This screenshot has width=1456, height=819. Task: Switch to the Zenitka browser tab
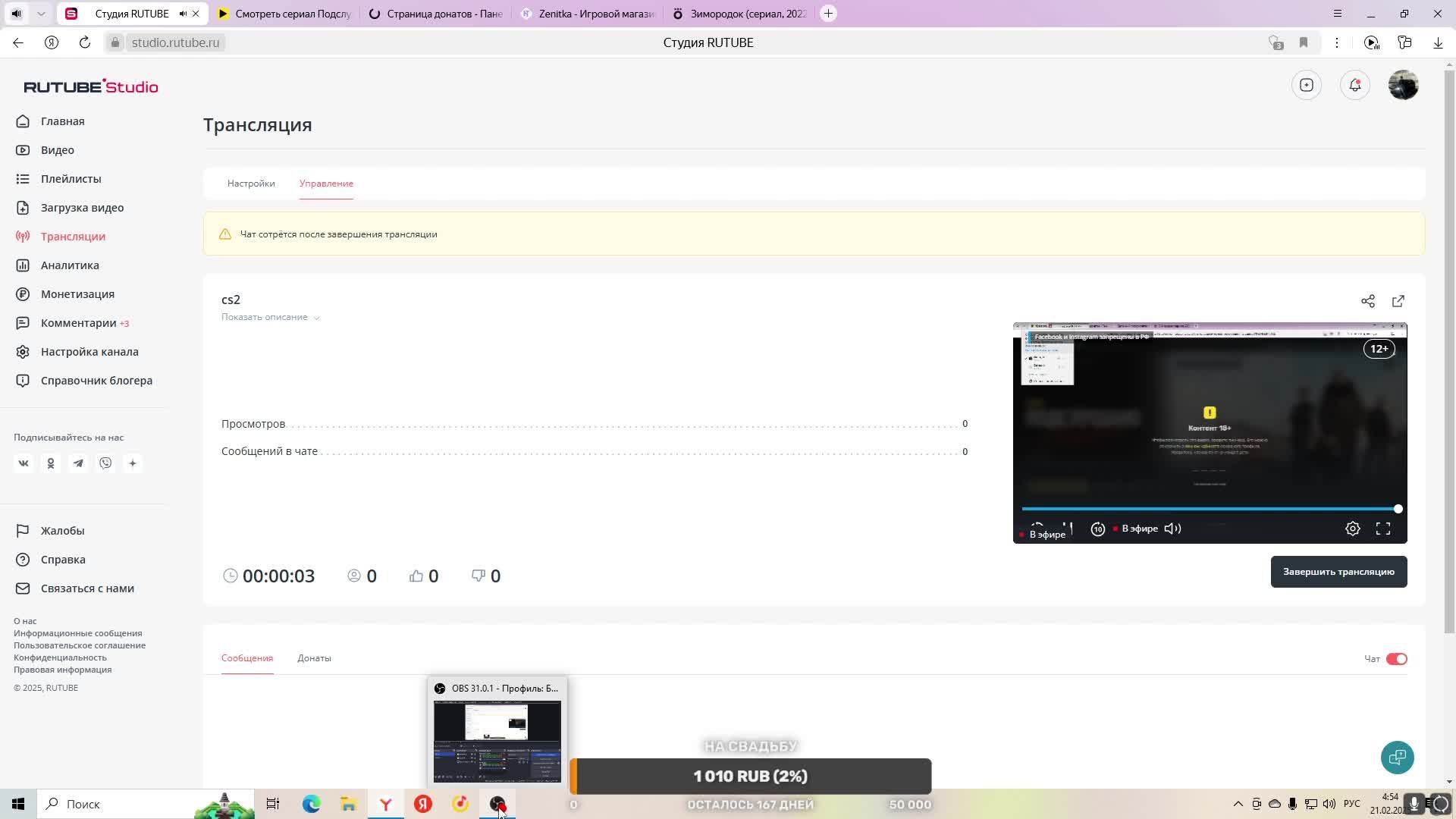587,14
